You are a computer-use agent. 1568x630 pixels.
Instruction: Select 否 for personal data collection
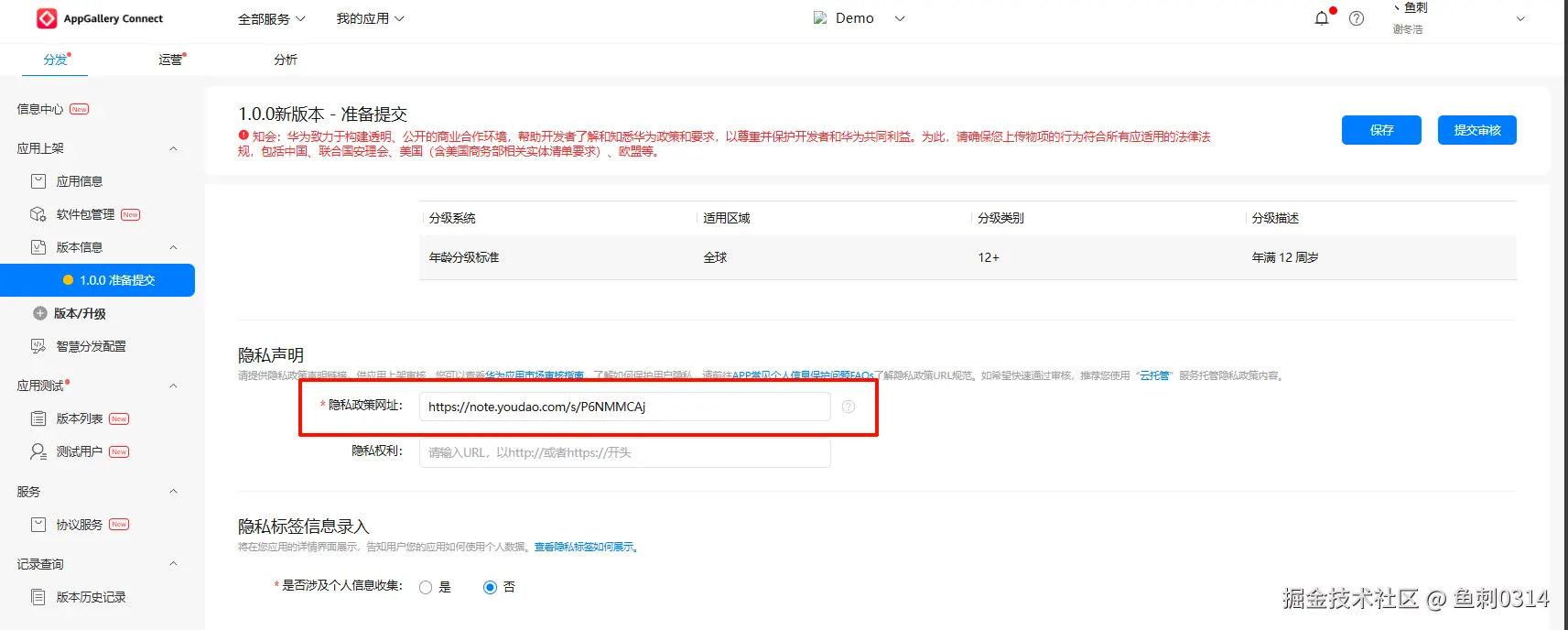pos(490,588)
